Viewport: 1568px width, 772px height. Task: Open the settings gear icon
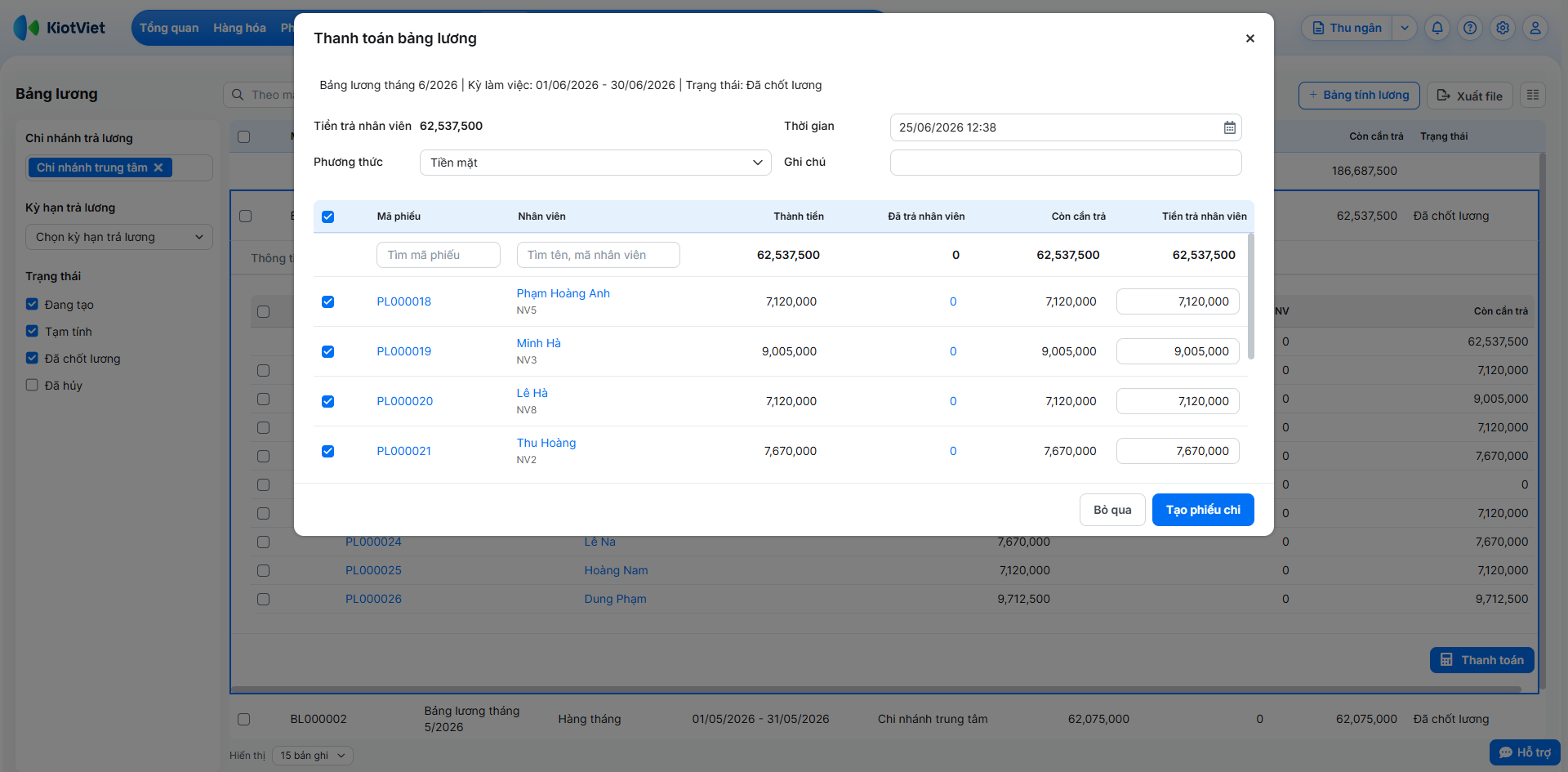[x=1503, y=28]
